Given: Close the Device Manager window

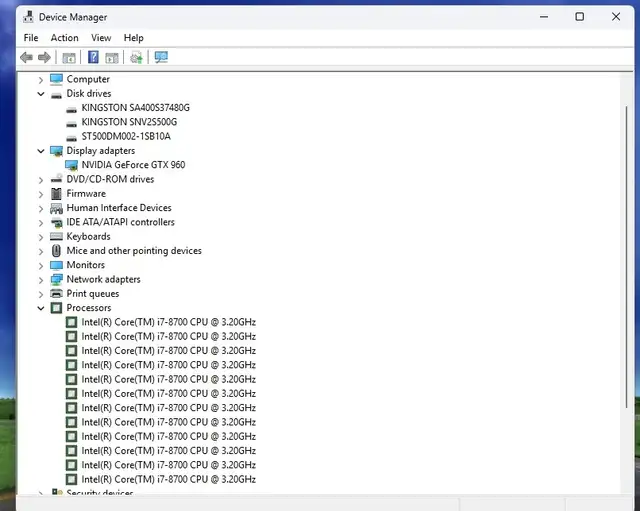Looking at the screenshot, I should click(x=616, y=17).
